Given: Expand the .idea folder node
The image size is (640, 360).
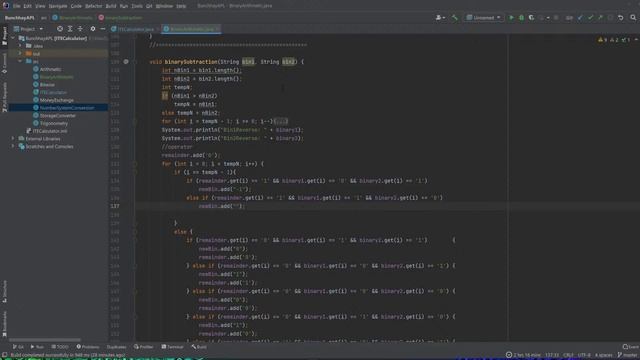Looking at the screenshot, I should [x=20, y=46].
